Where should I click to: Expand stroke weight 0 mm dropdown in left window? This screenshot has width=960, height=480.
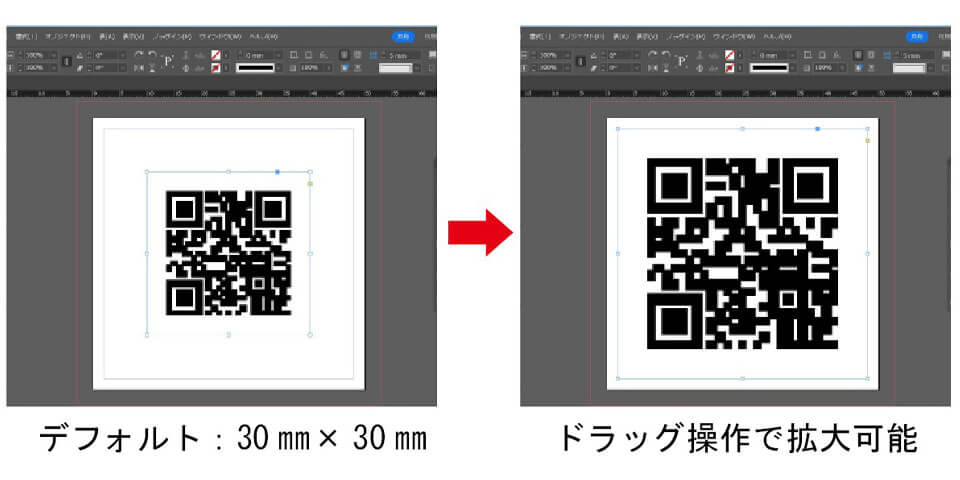(279, 54)
